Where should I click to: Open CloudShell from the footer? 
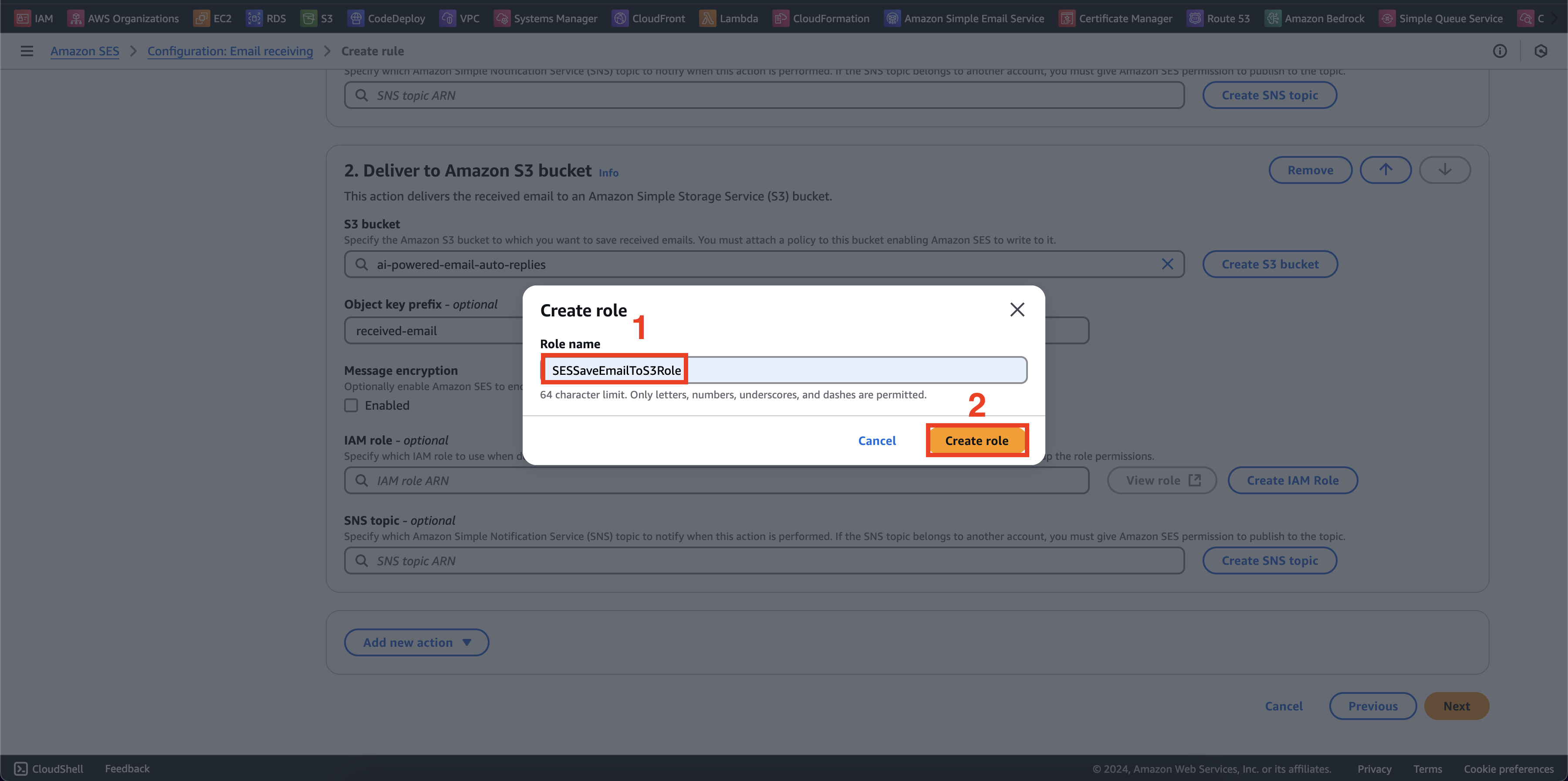(49, 769)
